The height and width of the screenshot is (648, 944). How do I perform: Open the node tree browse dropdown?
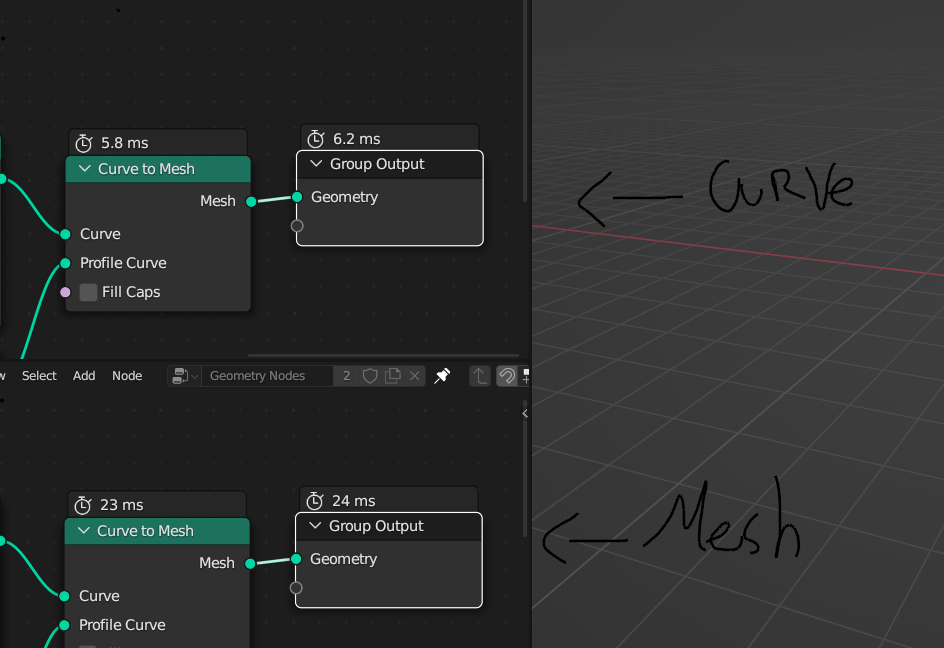point(185,376)
